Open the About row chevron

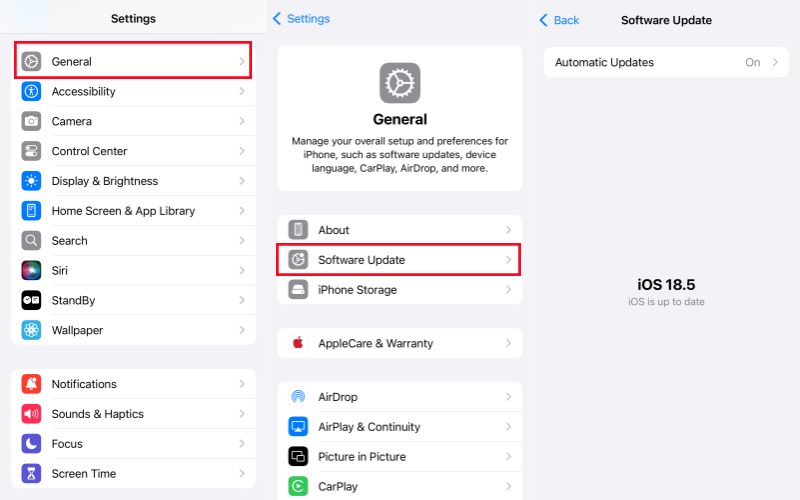(x=509, y=230)
